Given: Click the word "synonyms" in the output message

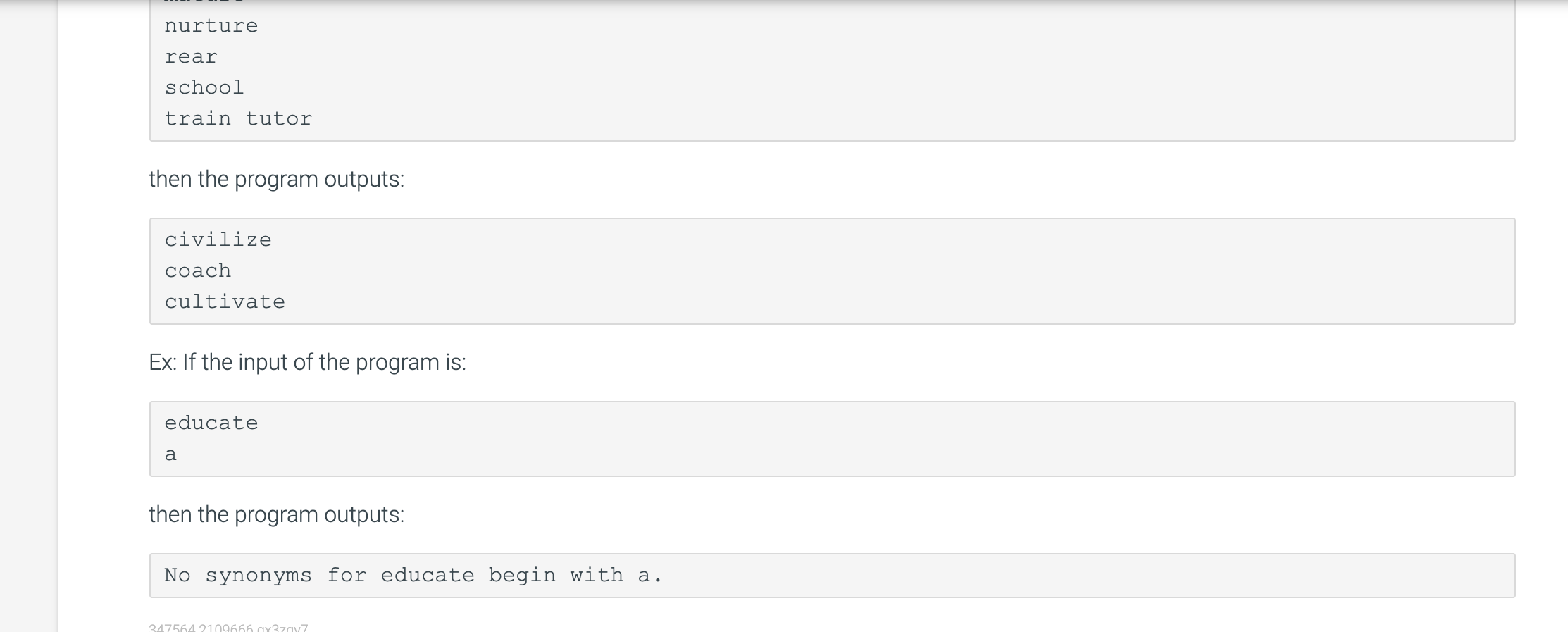Looking at the screenshot, I should pyautogui.click(x=259, y=576).
